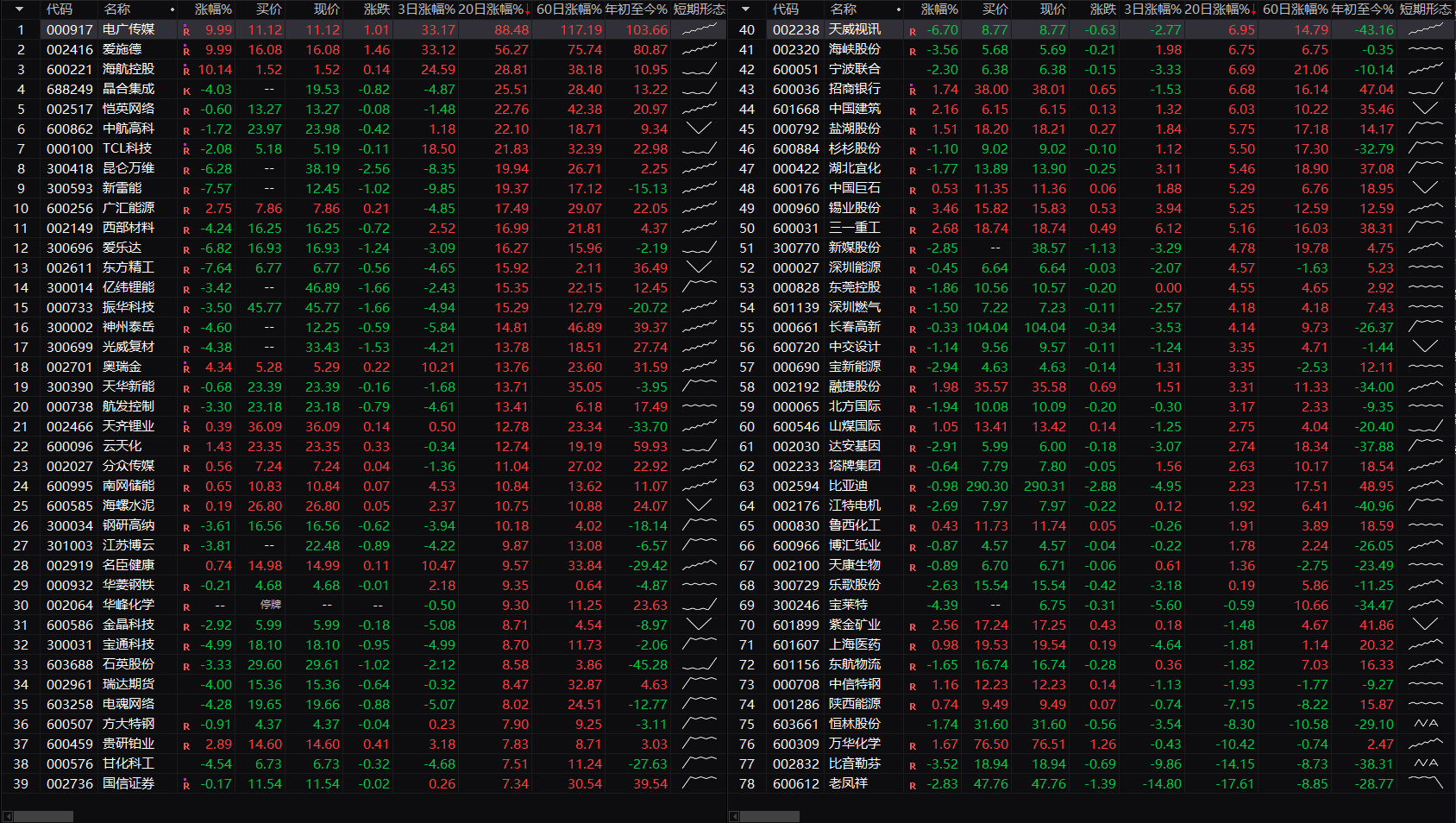Click the R marker in the 亿纬锂能 row
Viewport: 1456px width, 823px height.
point(185,289)
